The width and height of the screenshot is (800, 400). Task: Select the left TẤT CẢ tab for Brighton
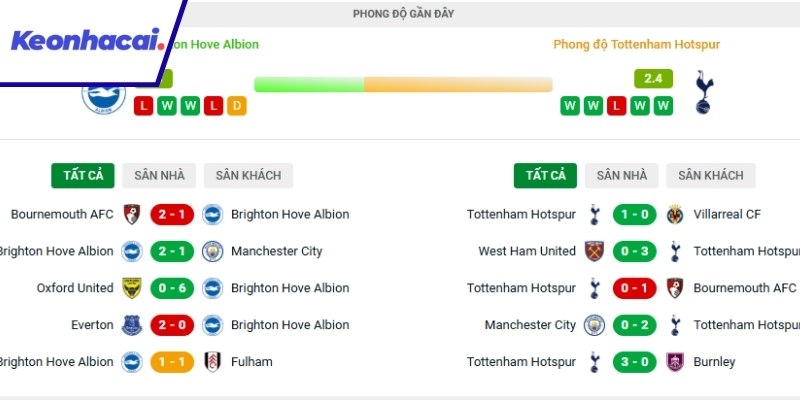[x=83, y=176]
